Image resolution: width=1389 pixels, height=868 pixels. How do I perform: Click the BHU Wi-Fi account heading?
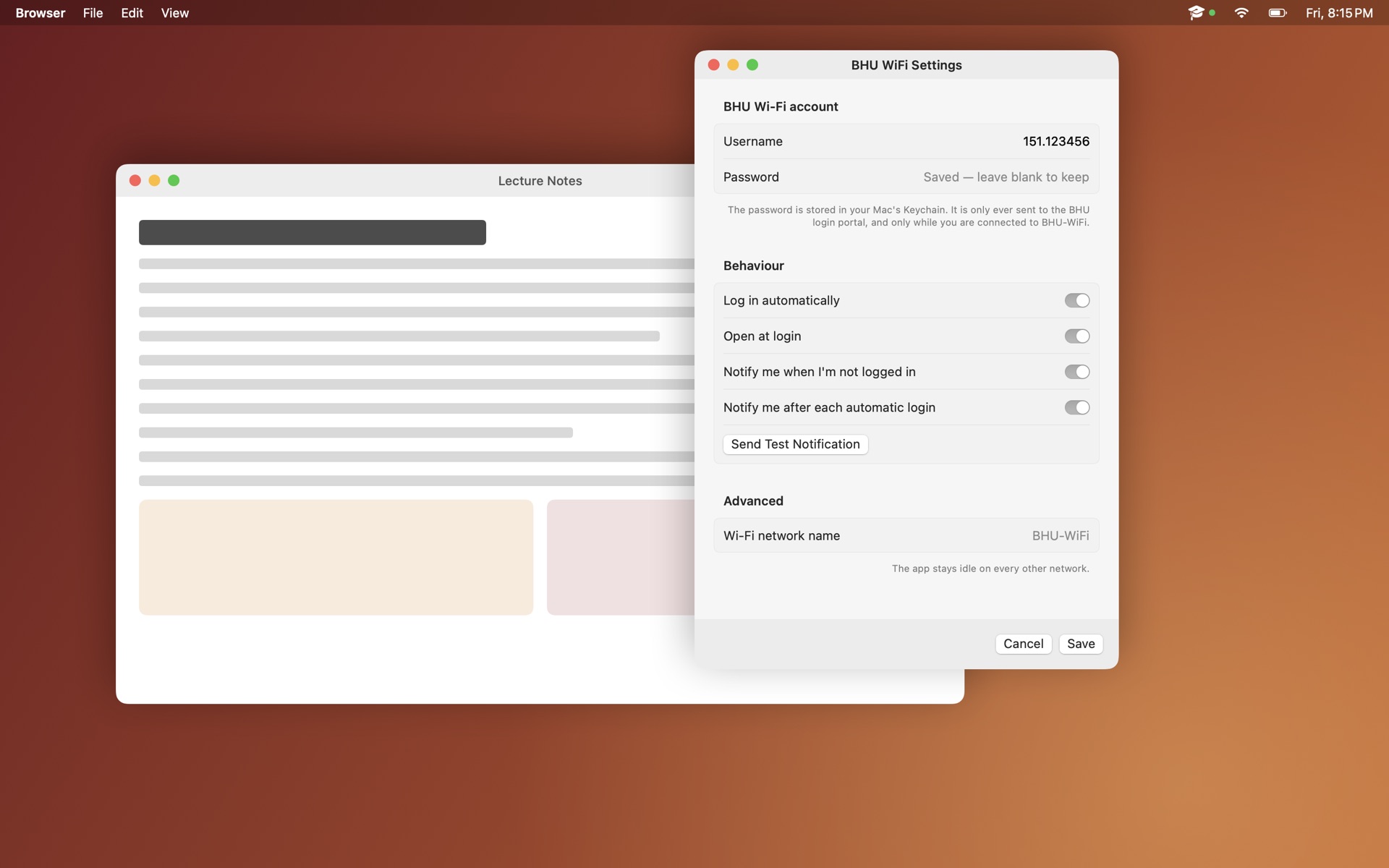(781, 106)
